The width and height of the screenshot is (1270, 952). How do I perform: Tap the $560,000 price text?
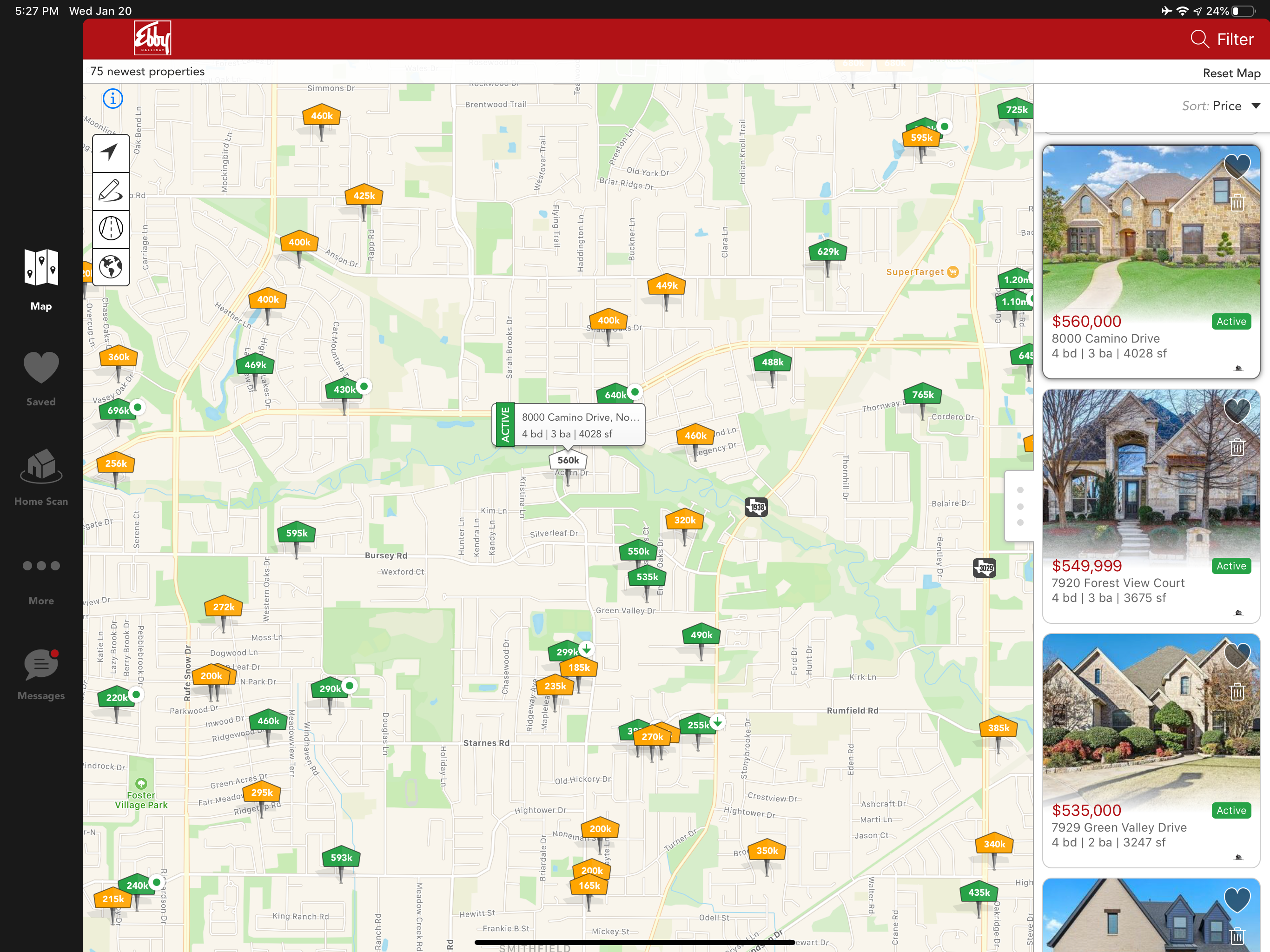point(1086,322)
